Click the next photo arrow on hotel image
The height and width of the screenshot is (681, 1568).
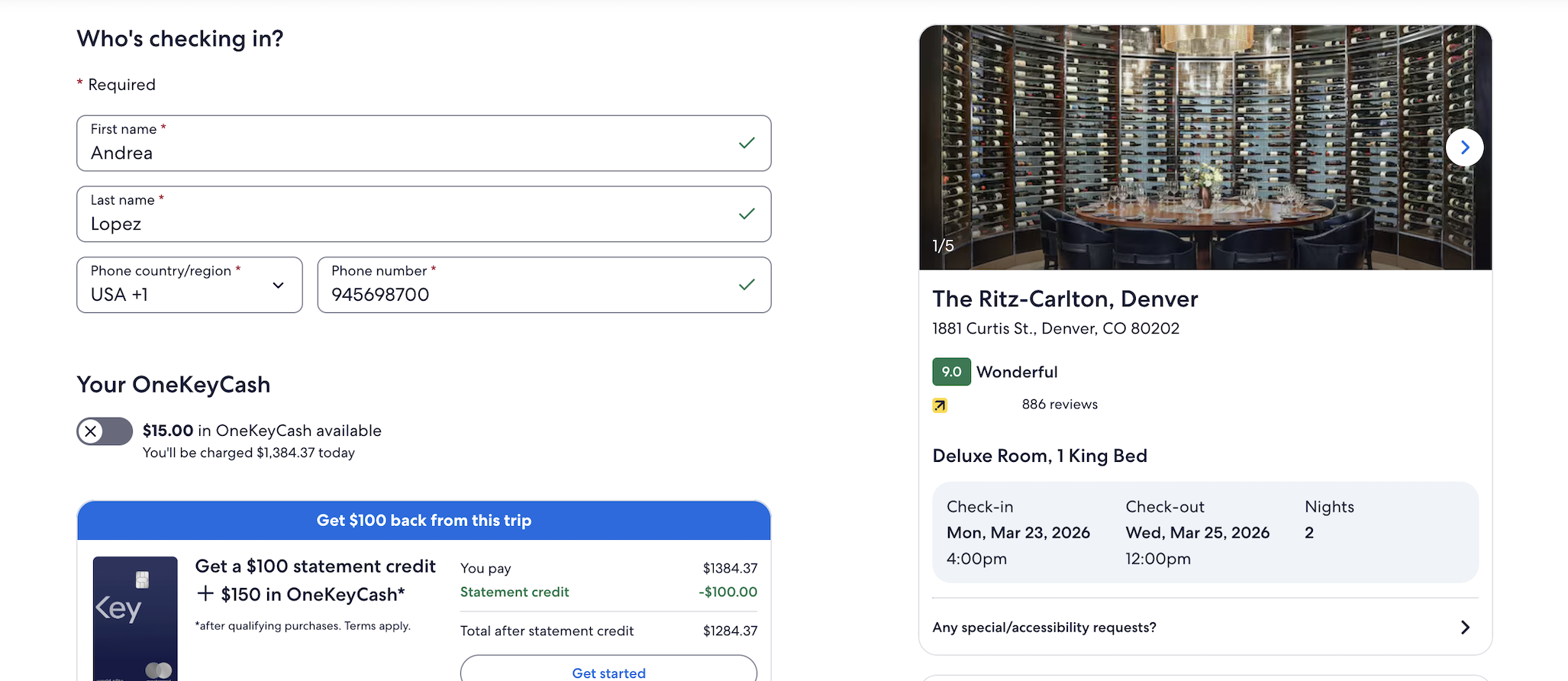point(1464,147)
